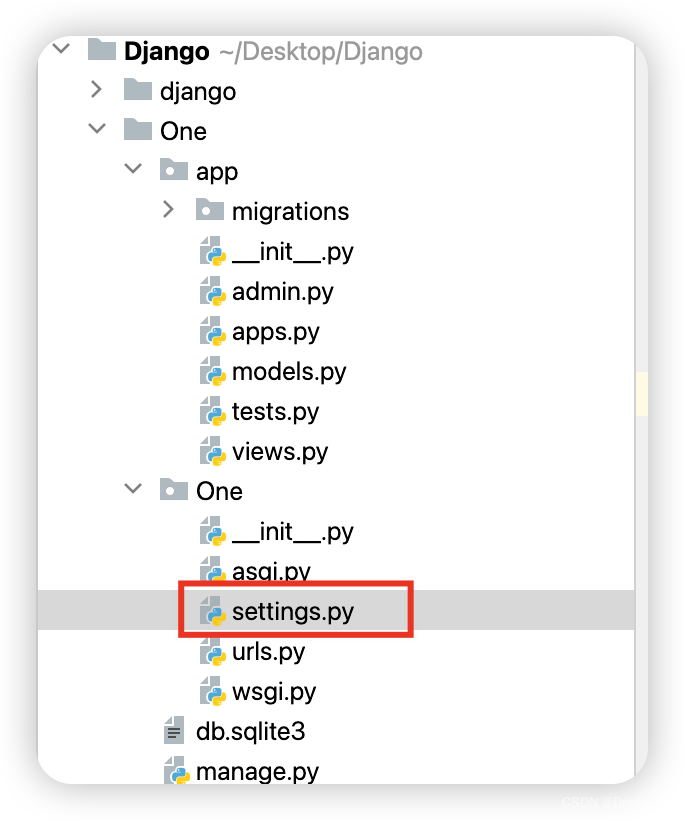
Task: Click the wsgi.py Python icon
Action: click(213, 691)
